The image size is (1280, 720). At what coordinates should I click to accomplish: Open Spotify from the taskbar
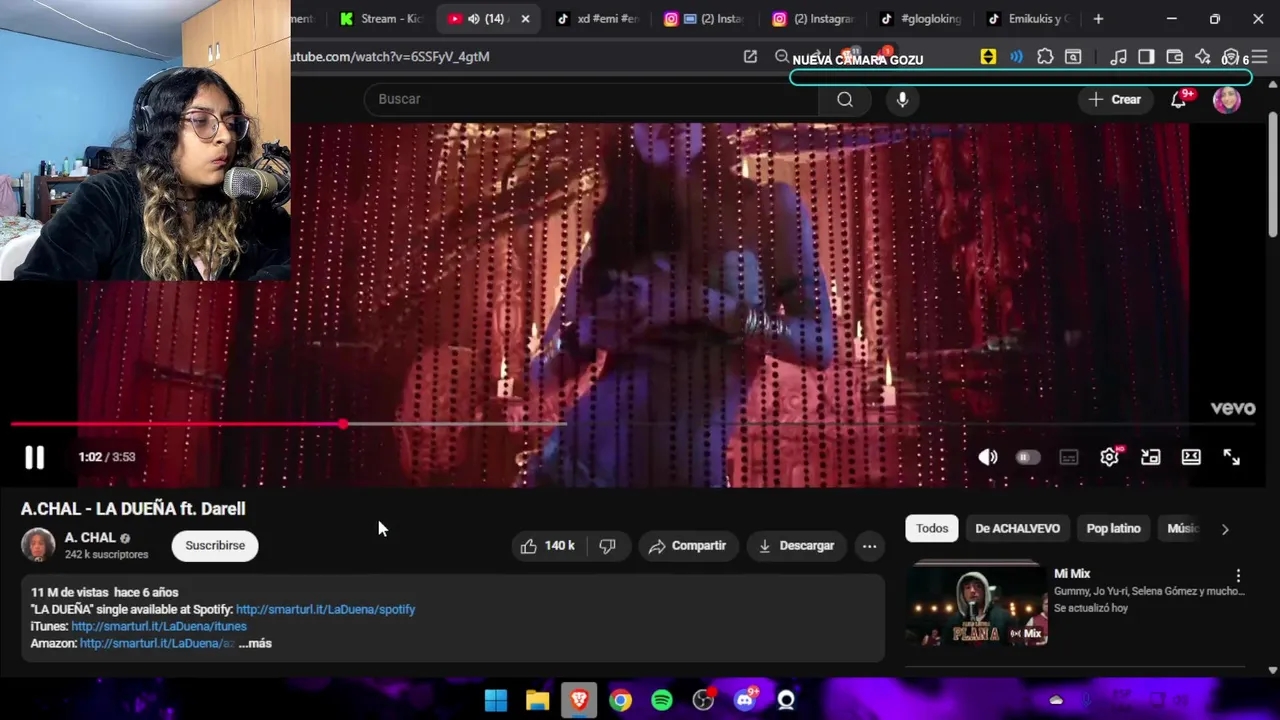pos(662,700)
